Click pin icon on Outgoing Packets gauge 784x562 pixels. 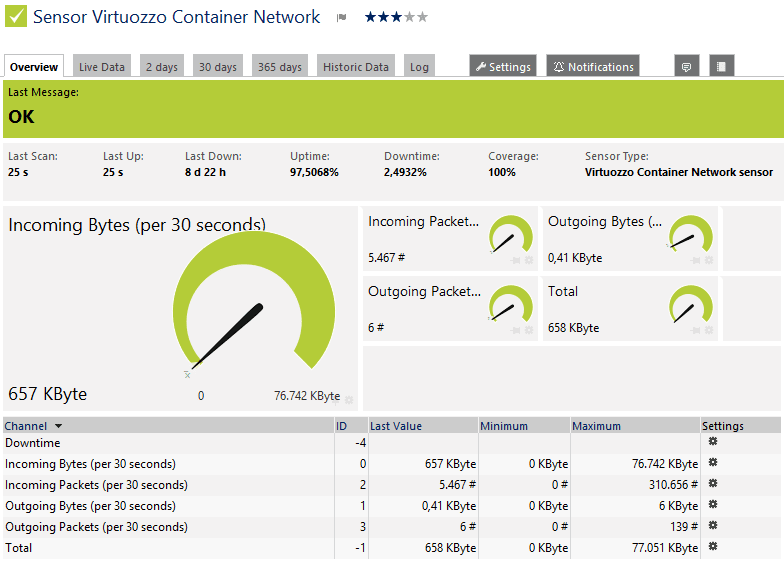(x=516, y=330)
